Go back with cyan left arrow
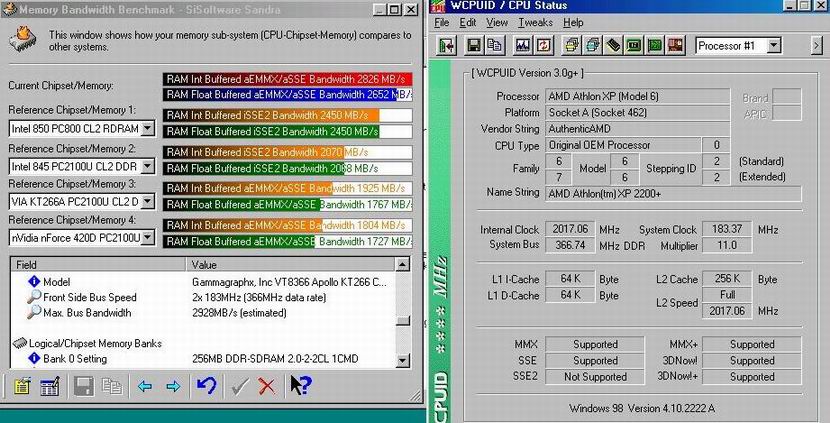The width and height of the screenshot is (830, 423). 145,386
